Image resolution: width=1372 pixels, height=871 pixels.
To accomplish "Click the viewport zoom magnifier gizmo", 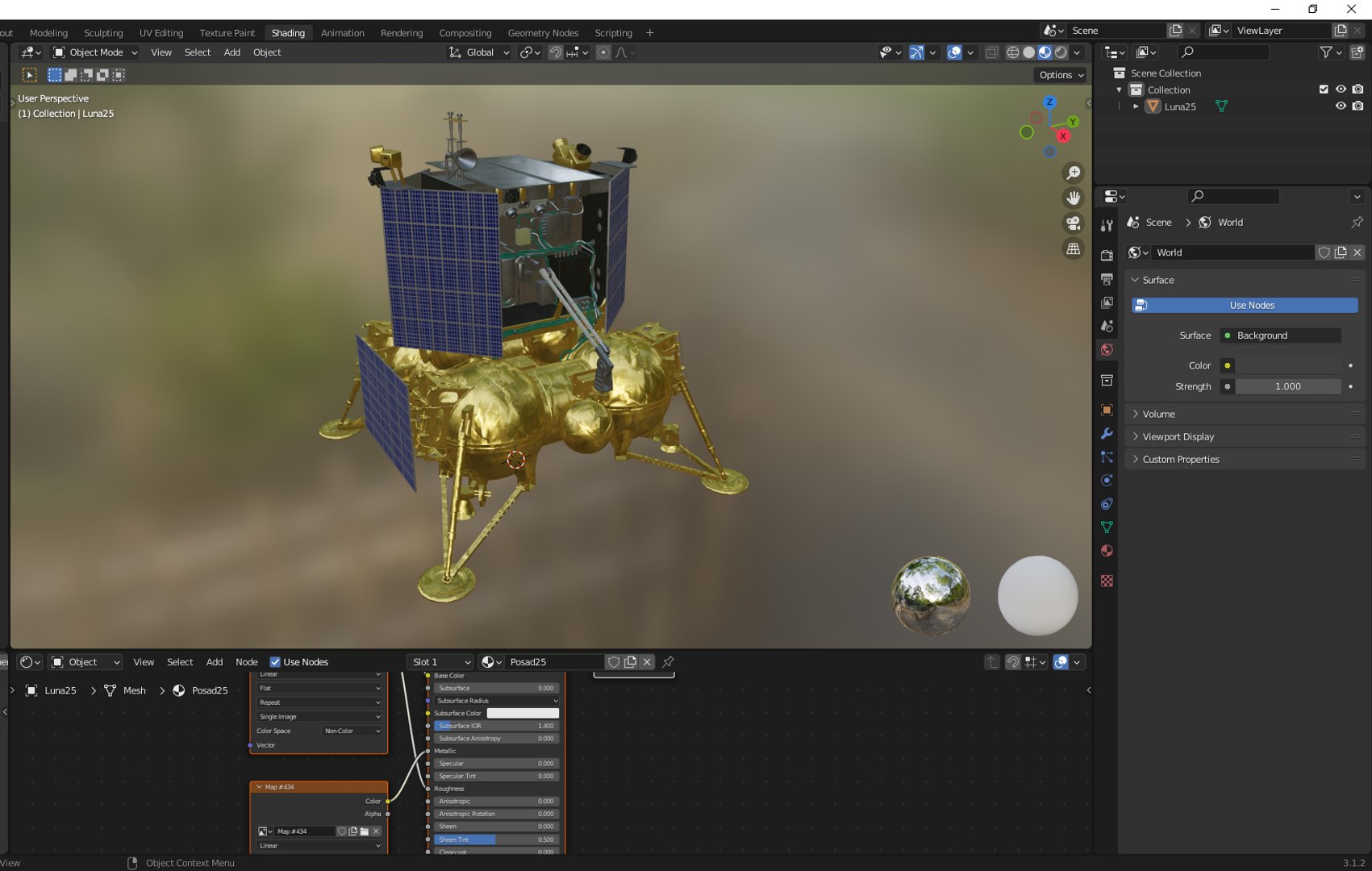I will click(x=1073, y=173).
